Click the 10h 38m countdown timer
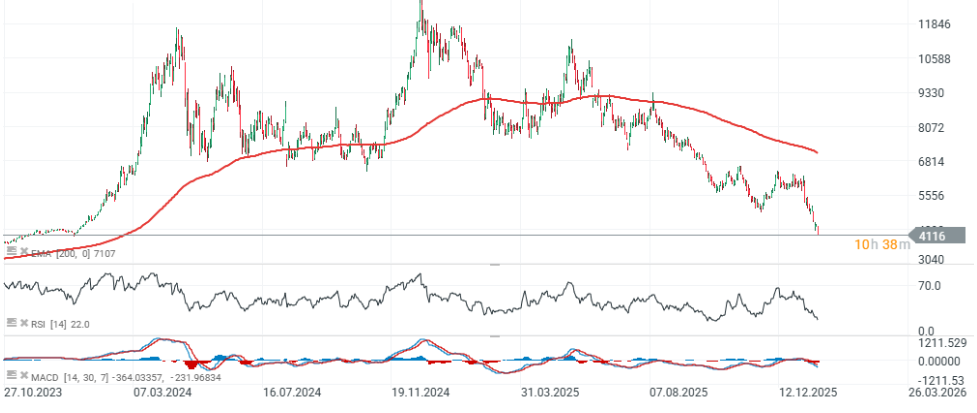The height and width of the screenshot is (413, 977). 882,245
